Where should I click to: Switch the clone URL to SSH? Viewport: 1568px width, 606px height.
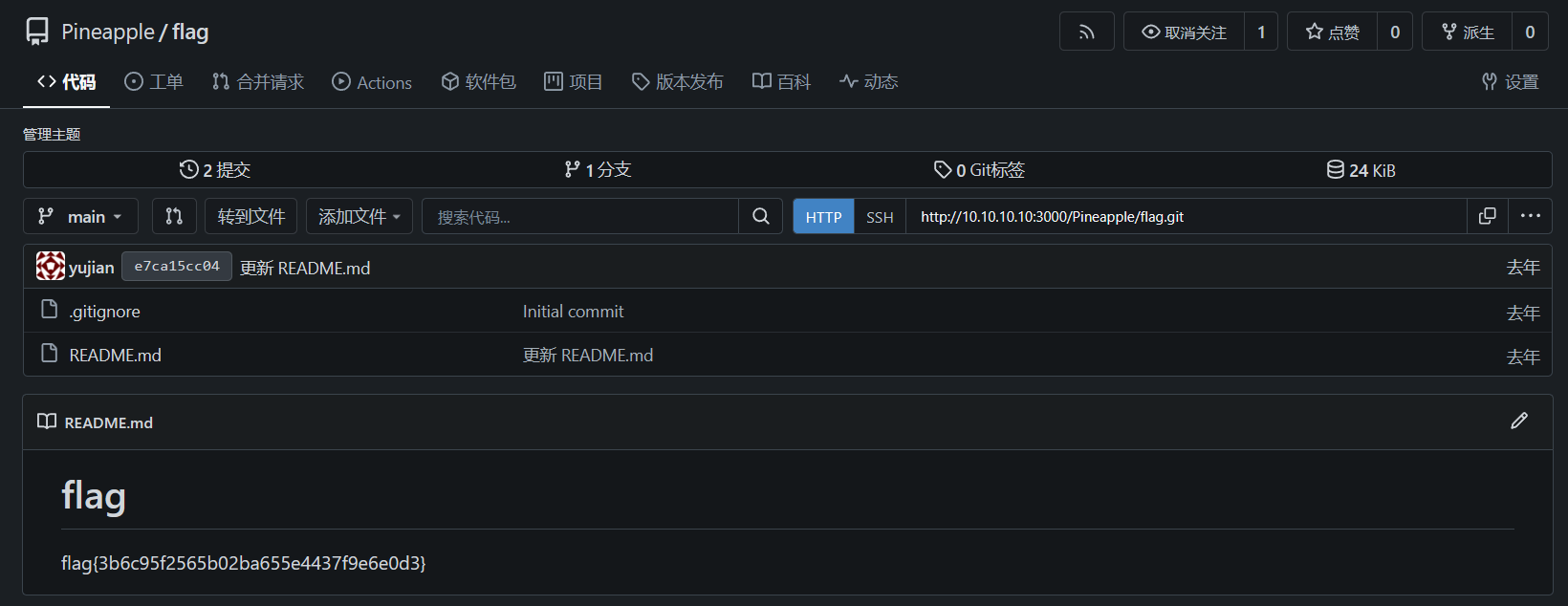[x=880, y=217]
